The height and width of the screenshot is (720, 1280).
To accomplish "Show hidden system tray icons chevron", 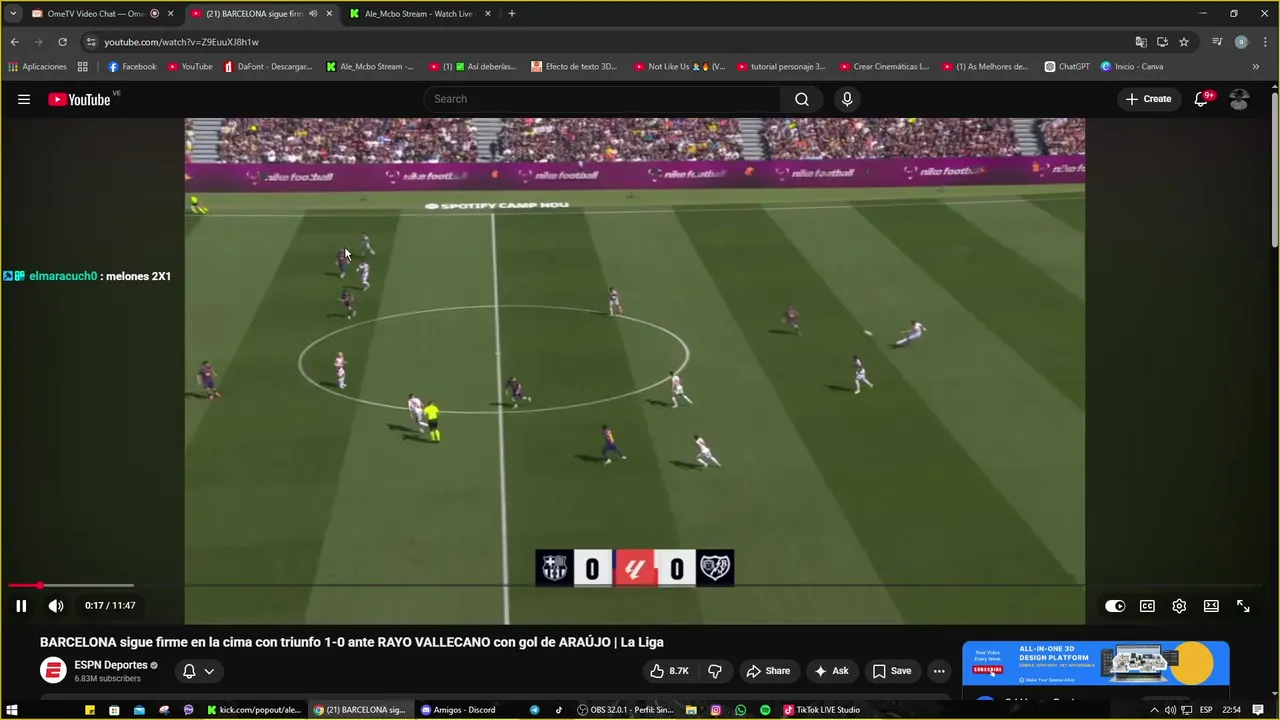I will coord(1155,710).
